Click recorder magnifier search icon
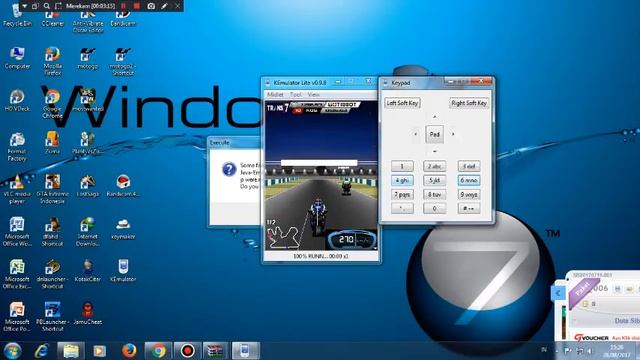This screenshot has width=640, height=360. (47, 6)
